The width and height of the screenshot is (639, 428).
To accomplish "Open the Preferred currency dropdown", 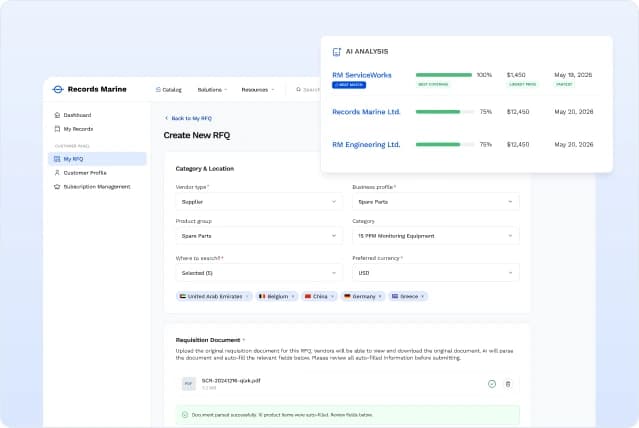I will (436, 273).
